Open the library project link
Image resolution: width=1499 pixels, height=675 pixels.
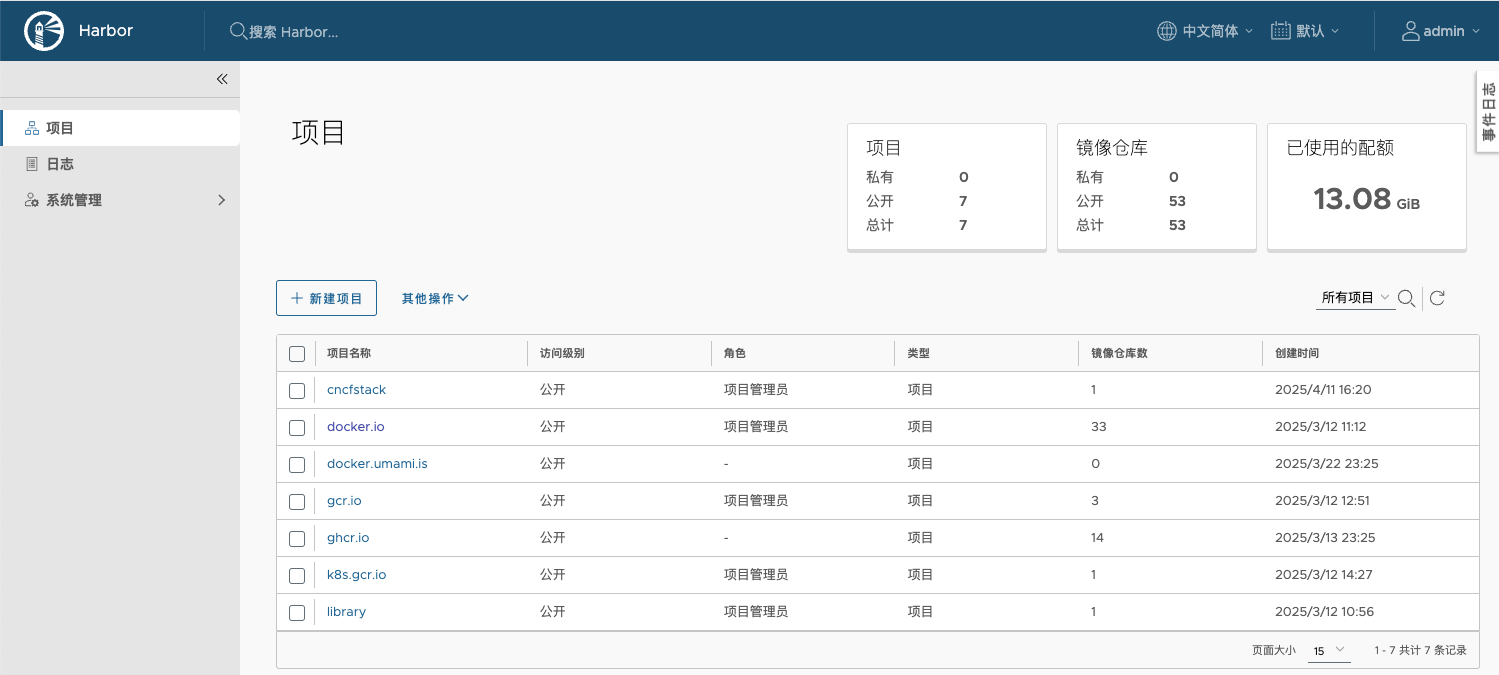[346, 612]
